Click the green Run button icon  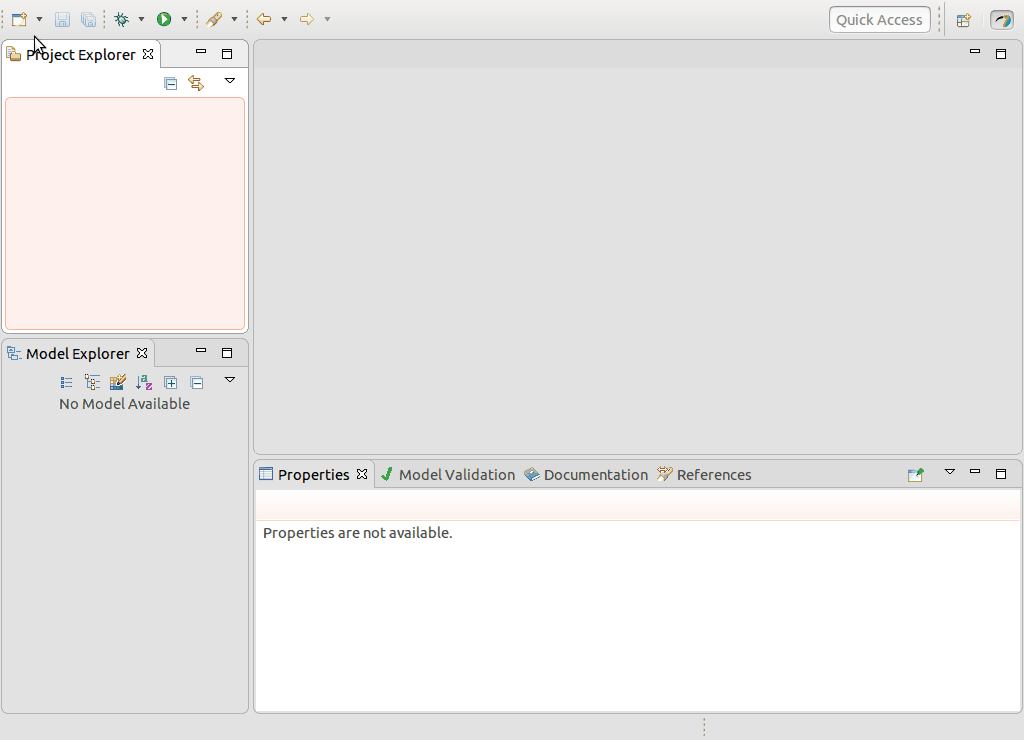164,19
